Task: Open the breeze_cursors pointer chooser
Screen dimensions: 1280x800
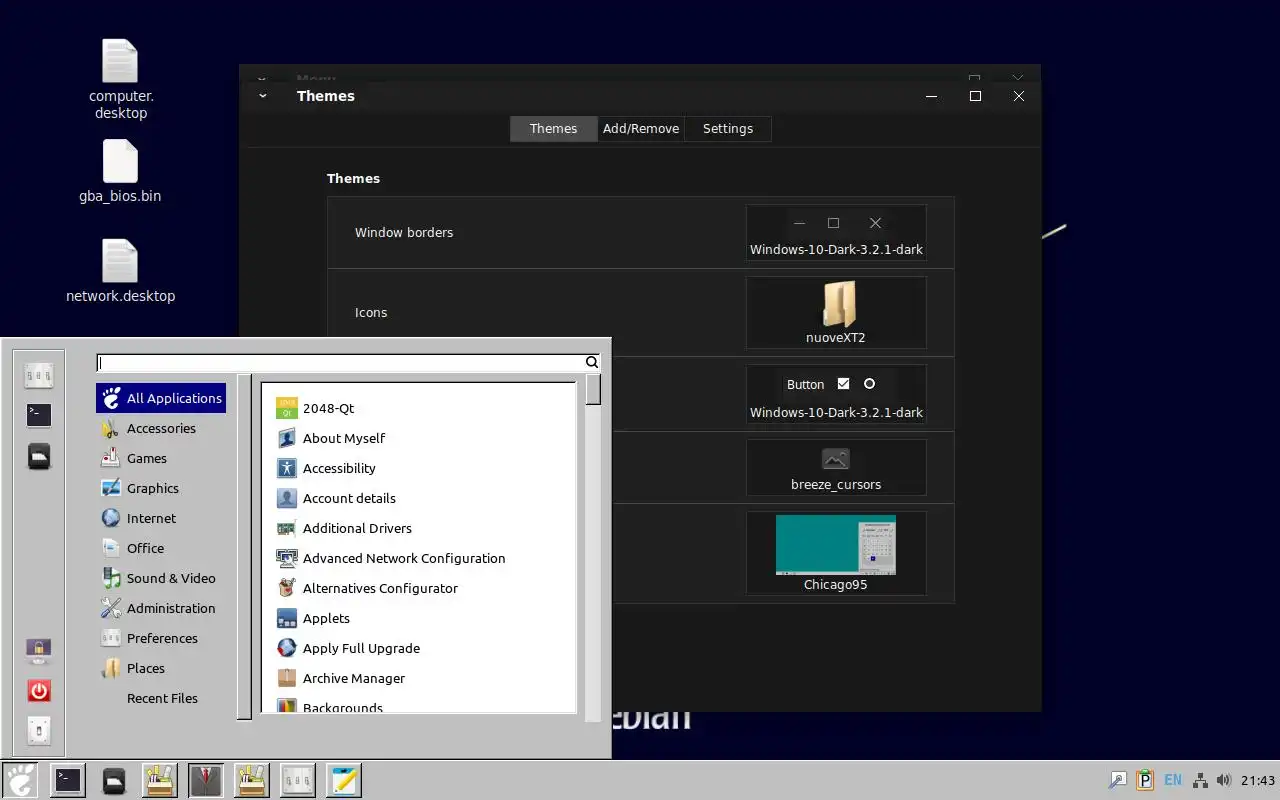Action: pyautogui.click(x=836, y=468)
